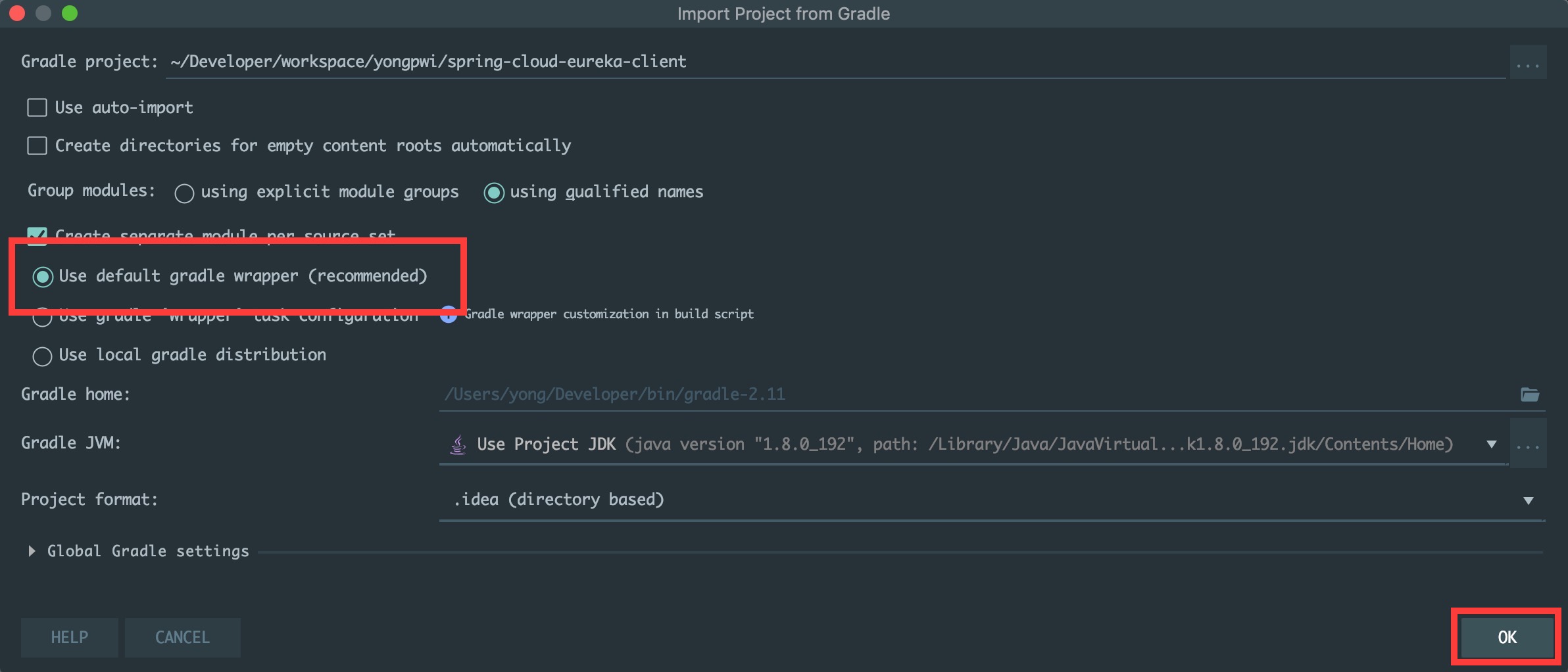This screenshot has height=672, width=1568.
Task: Click the Gradle project path field
Action: (835, 62)
